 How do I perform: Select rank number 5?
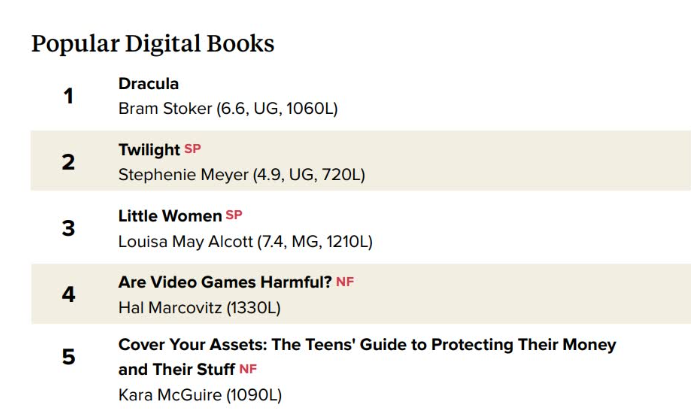[68, 357]
